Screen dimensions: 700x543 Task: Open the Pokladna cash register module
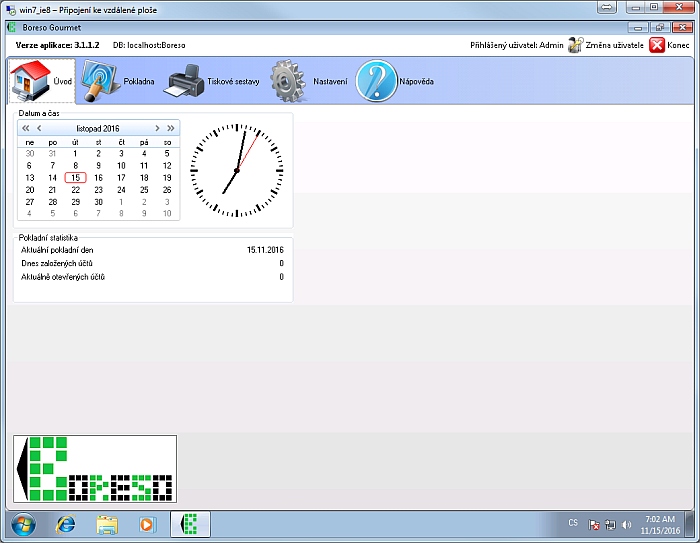pyautogui.click(x=118, y=81)
